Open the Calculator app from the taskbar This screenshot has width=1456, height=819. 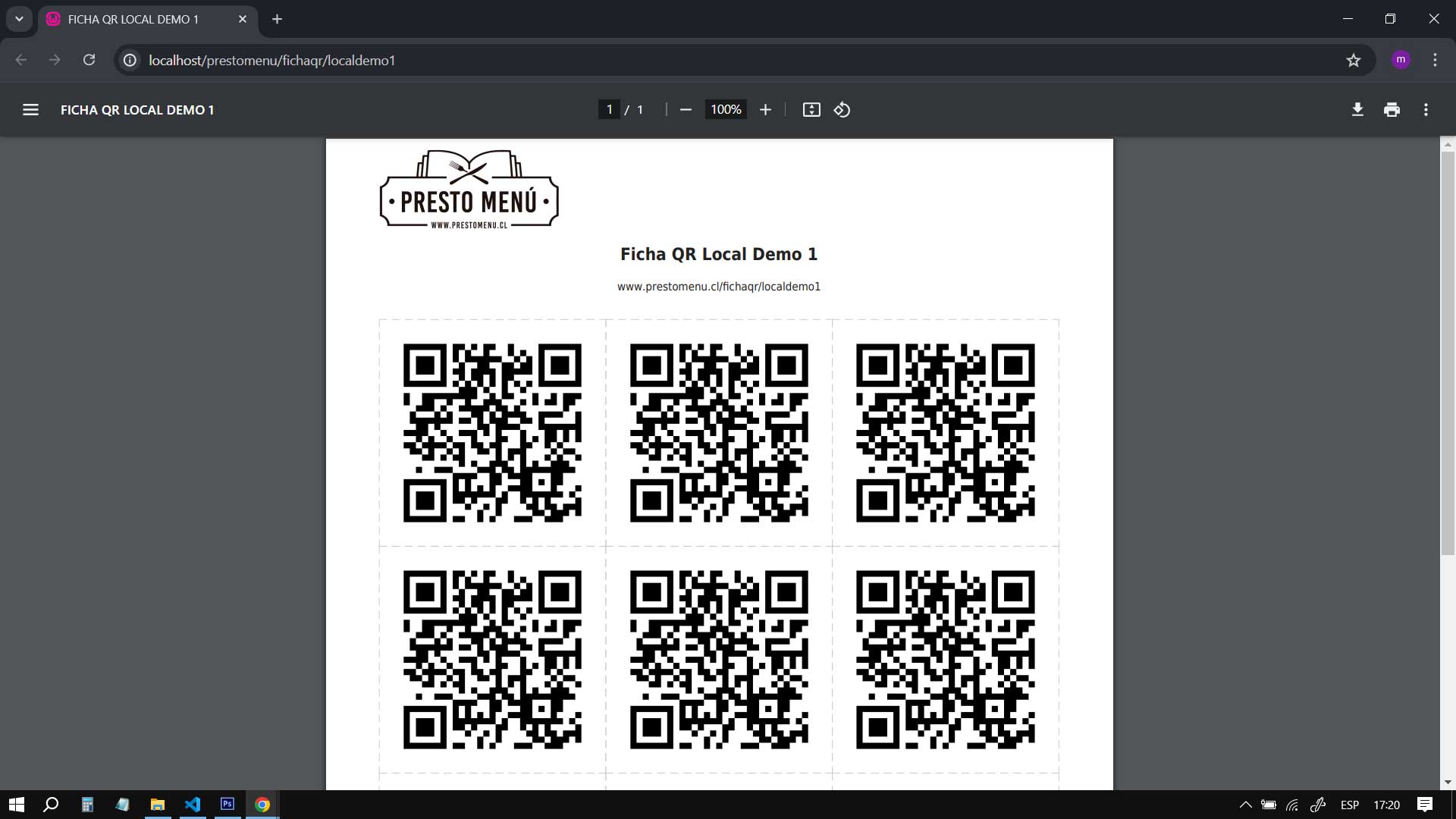click(x=87, y=805)
